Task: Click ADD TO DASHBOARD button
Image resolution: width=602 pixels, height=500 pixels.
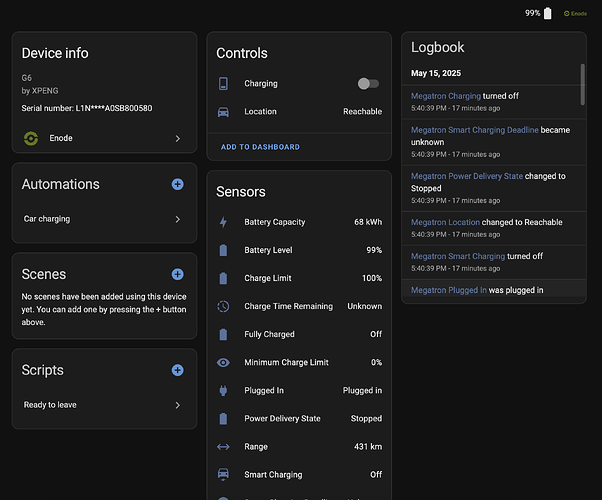Action: pos(260,147)
